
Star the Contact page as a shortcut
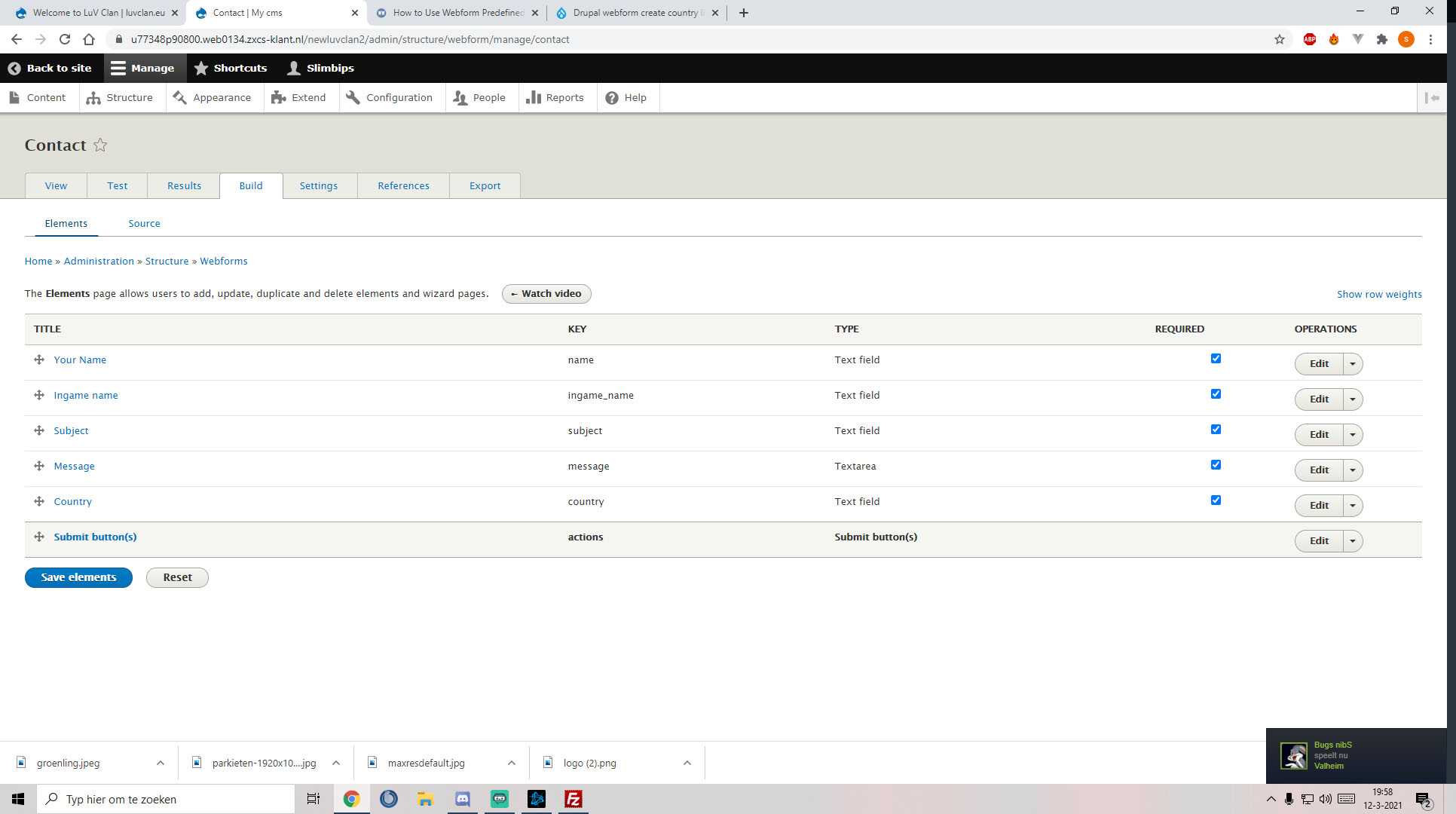tap(100, 145)
